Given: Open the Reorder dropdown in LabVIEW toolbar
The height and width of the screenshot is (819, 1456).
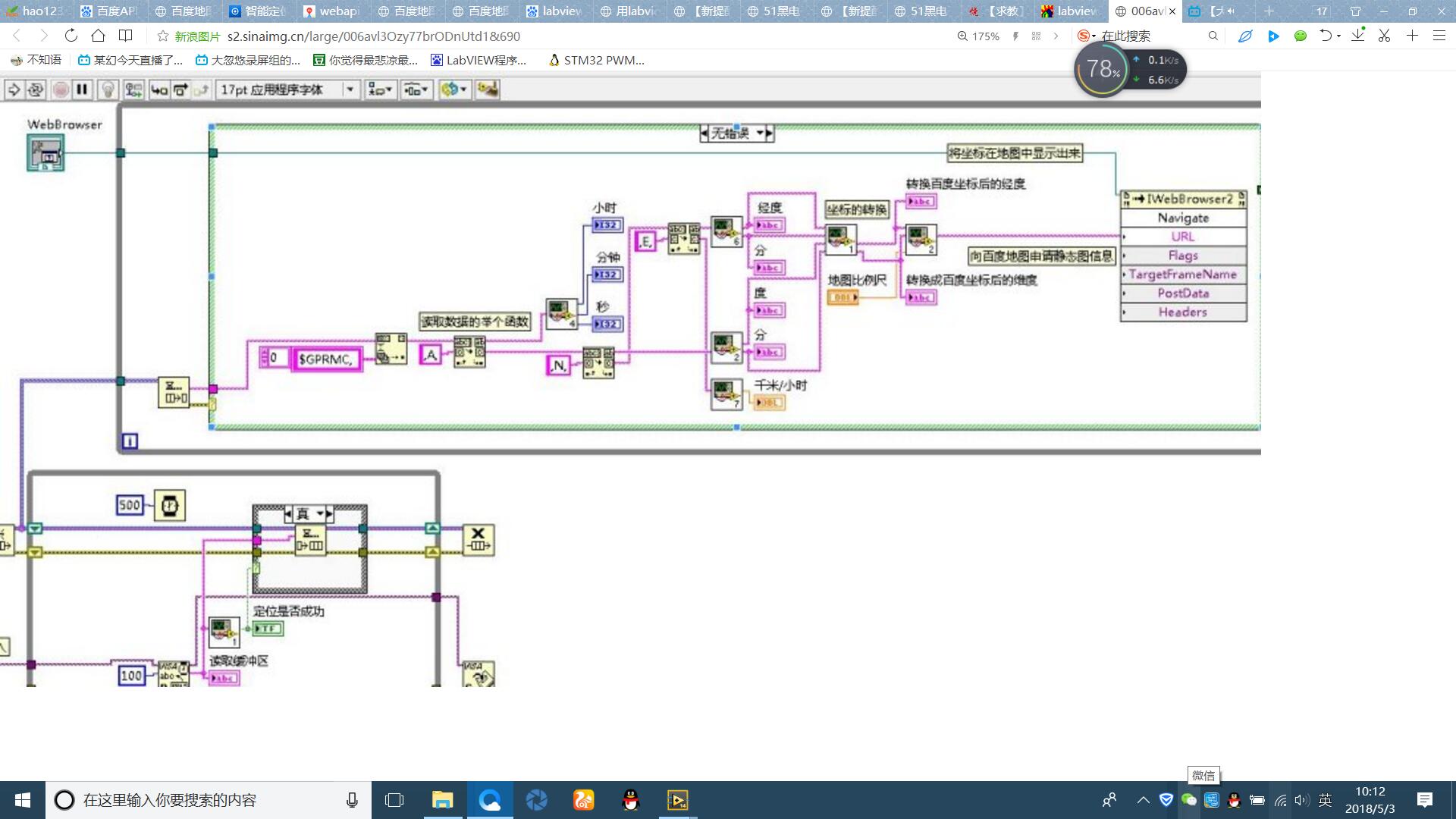Looking at the screenshot, I should (x=454, y=89).
